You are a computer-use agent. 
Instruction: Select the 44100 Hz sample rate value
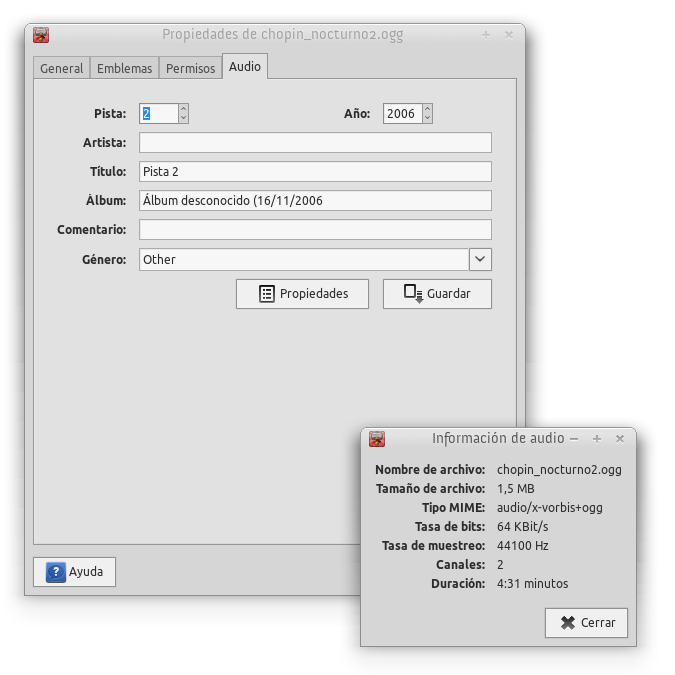pyautogui.click(x=523, y=546)
